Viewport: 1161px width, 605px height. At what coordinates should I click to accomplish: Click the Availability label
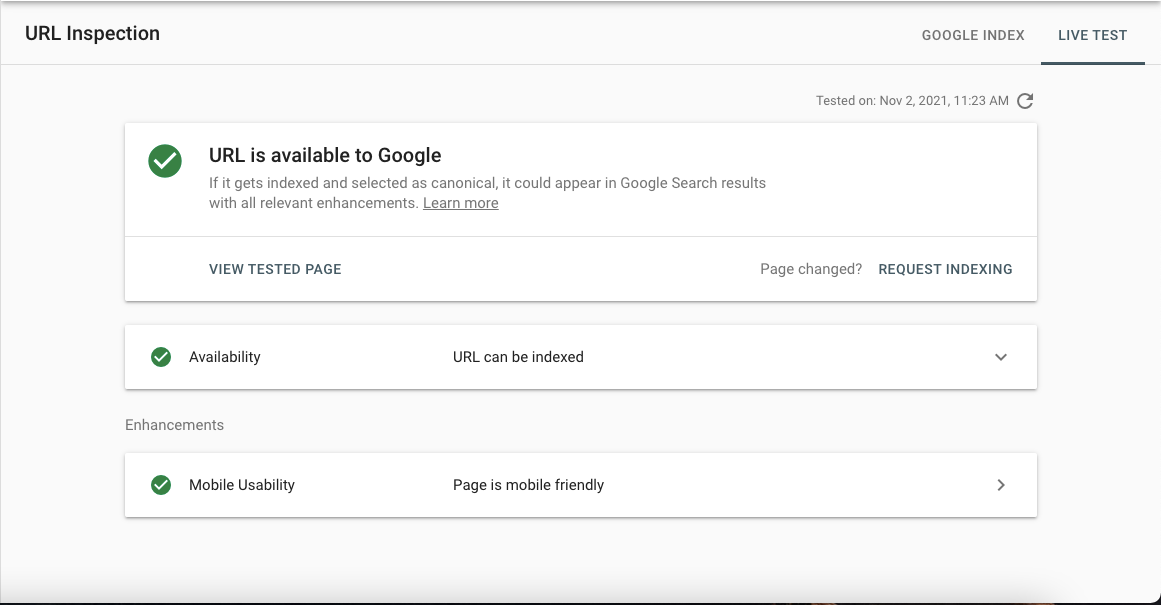[x=224, y=357]
